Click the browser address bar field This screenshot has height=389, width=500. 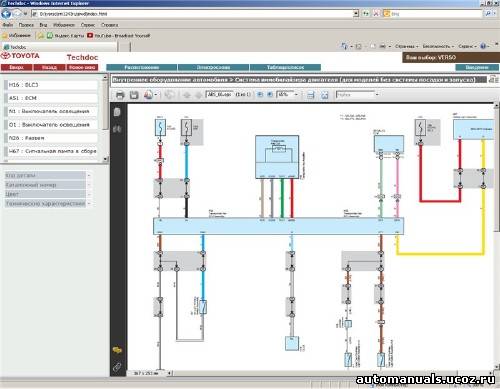[x=193, y=14]
